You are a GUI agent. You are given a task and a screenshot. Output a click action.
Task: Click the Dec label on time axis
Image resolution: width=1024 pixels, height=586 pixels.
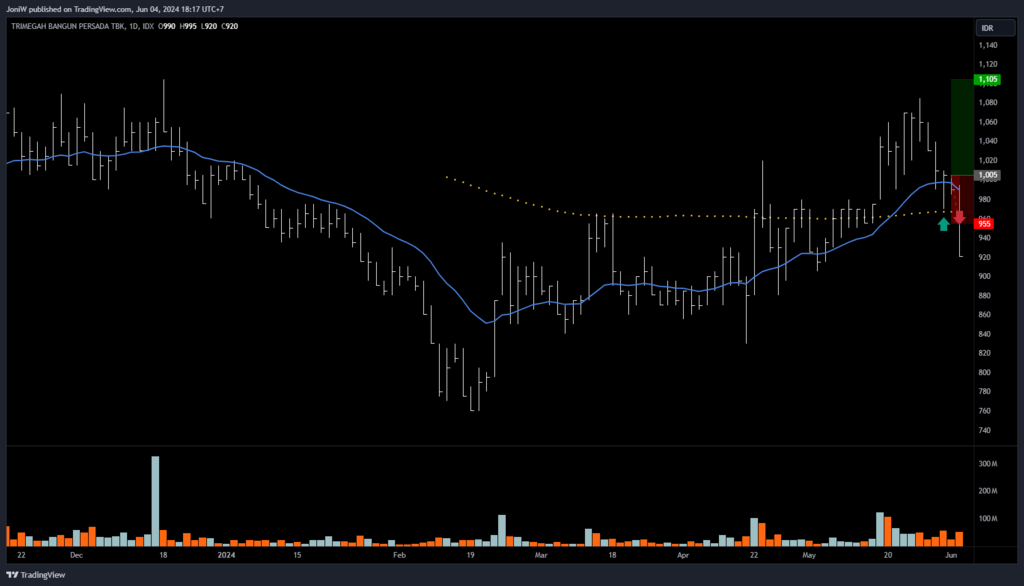[76, 553]
